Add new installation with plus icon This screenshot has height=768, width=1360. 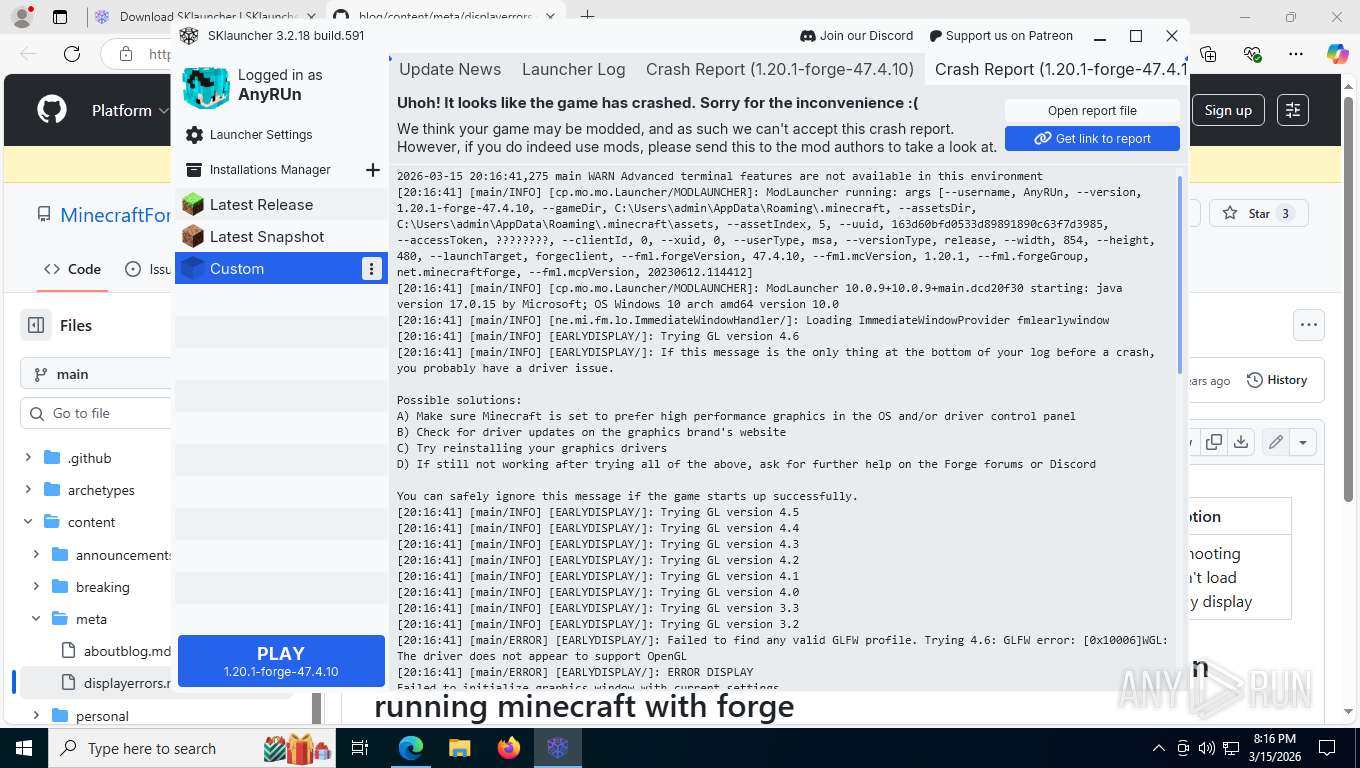click(x=373, y=170)
